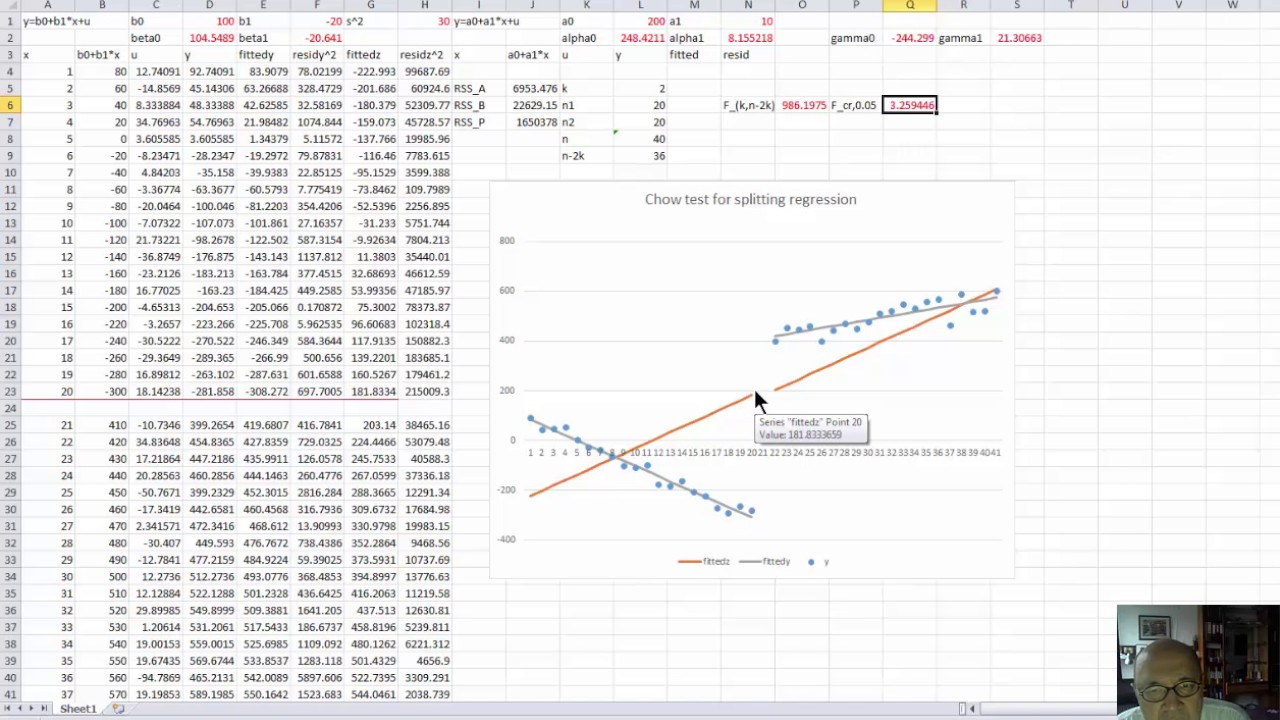Go to first sheet navigation arrow

(9, 709)
